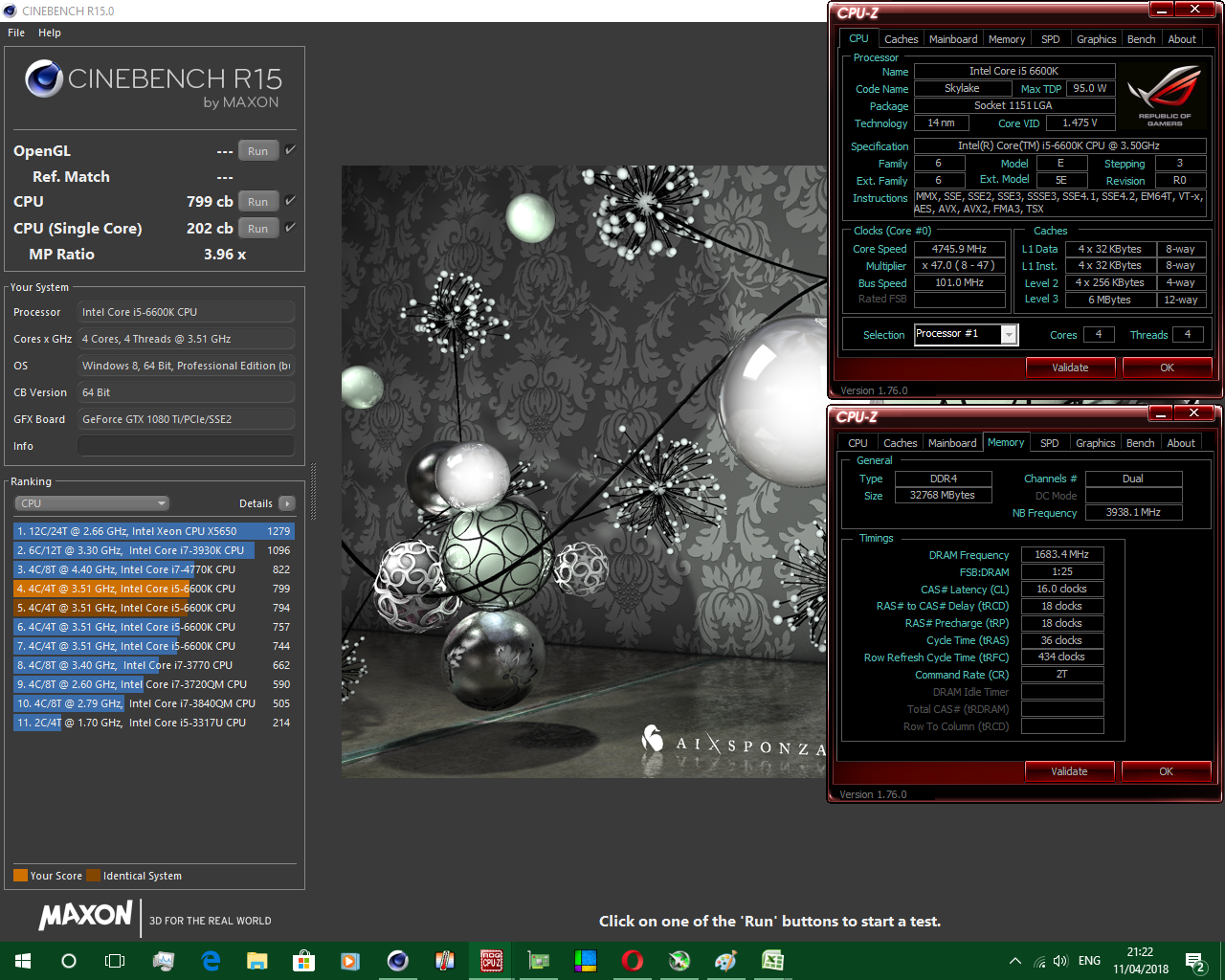The height and width of the screenshot is (980, 1225).
Task: Click the DRAM Frequency 1683.4 MHz value
Action: 1062,555
